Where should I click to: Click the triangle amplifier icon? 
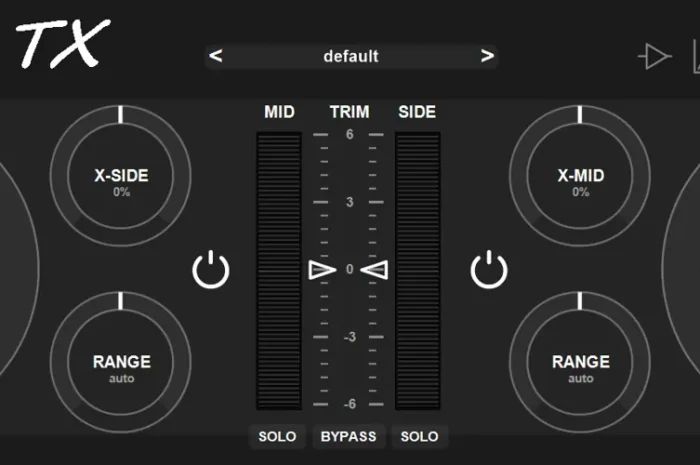click(x=654, y=57)
